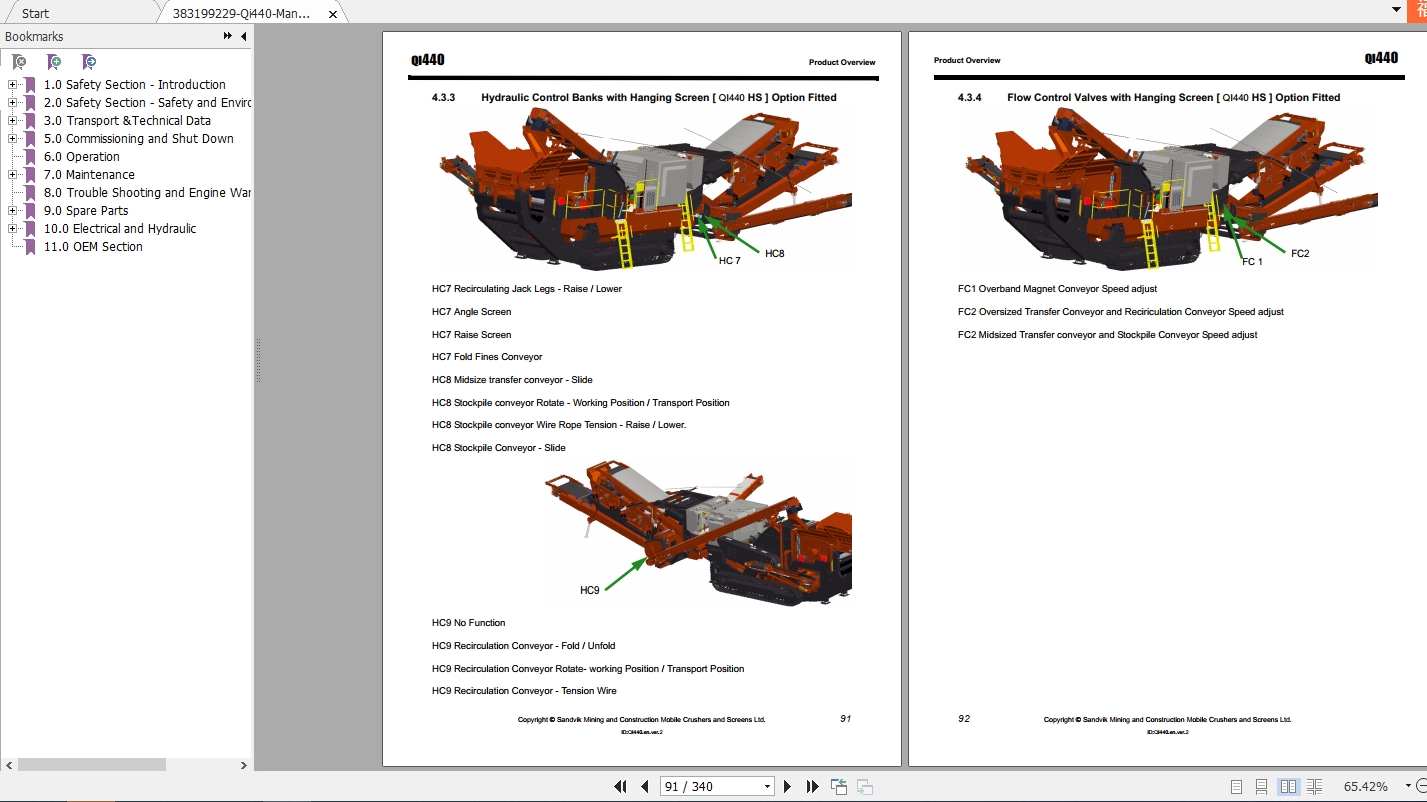Screen dimensions: 1427x802
Task: Open the zoom percentage dropdown
Action: tap(1406, 786)
